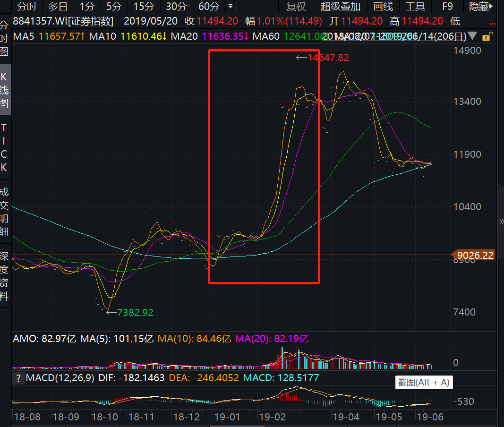The width and height of the screenshot is (504, 427).
Task: Click the 14647.82 high price arrow marker
Action: coord(322,58)
